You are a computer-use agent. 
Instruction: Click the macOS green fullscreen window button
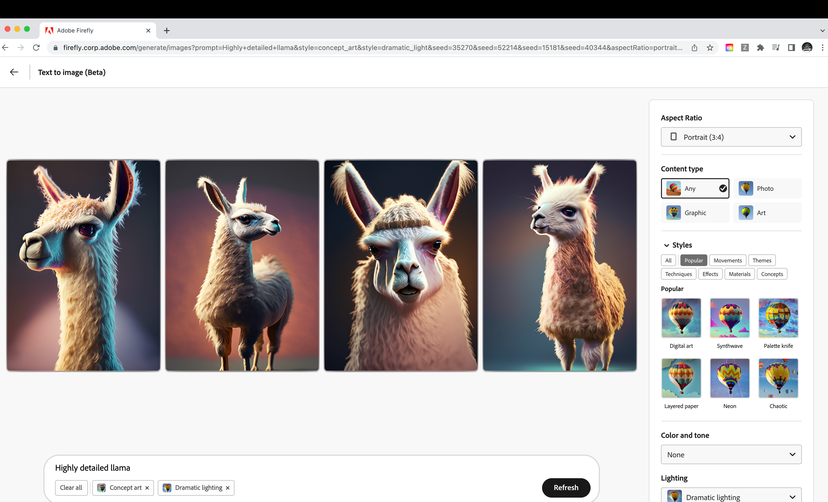pyautogui.click(x=27, y=29)
